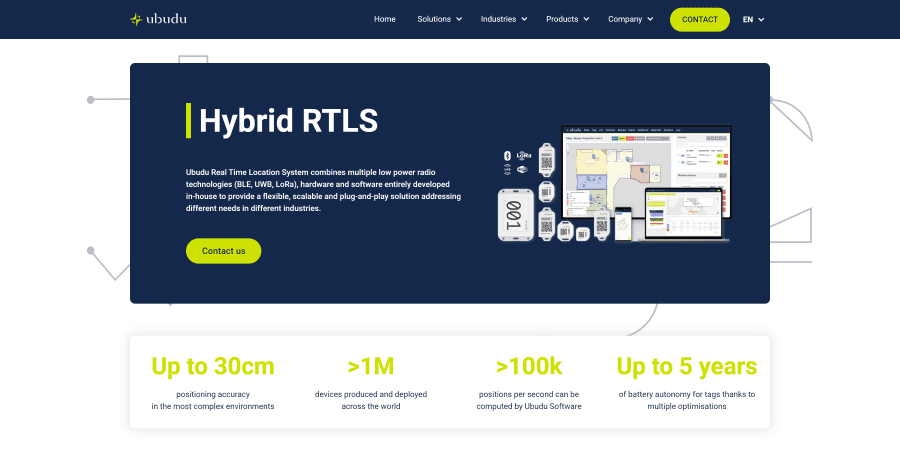
Task: Expand the Solutions dropdown chevron
Action: pos(459,20)
